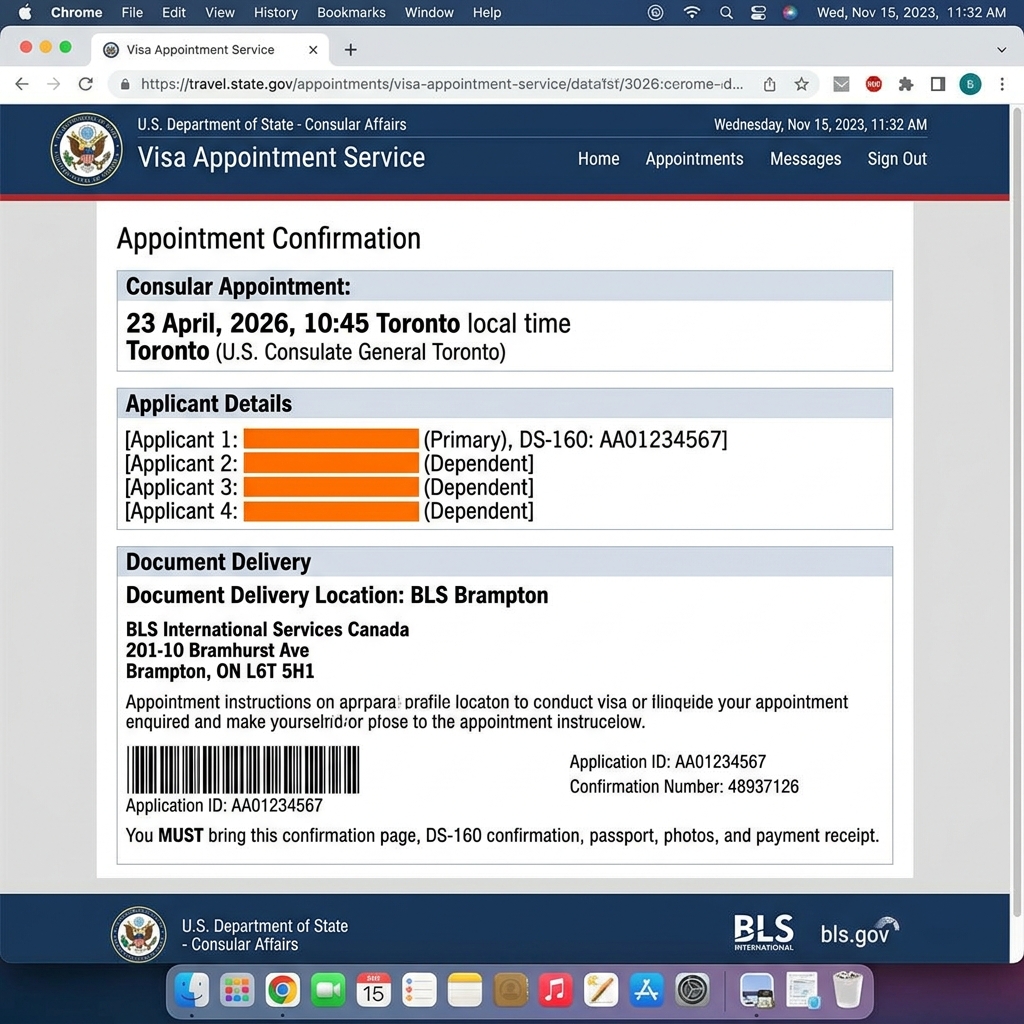Screen dimensions: 1024x1024
Task: Open Chrome from the Dock
Action: 282,990
